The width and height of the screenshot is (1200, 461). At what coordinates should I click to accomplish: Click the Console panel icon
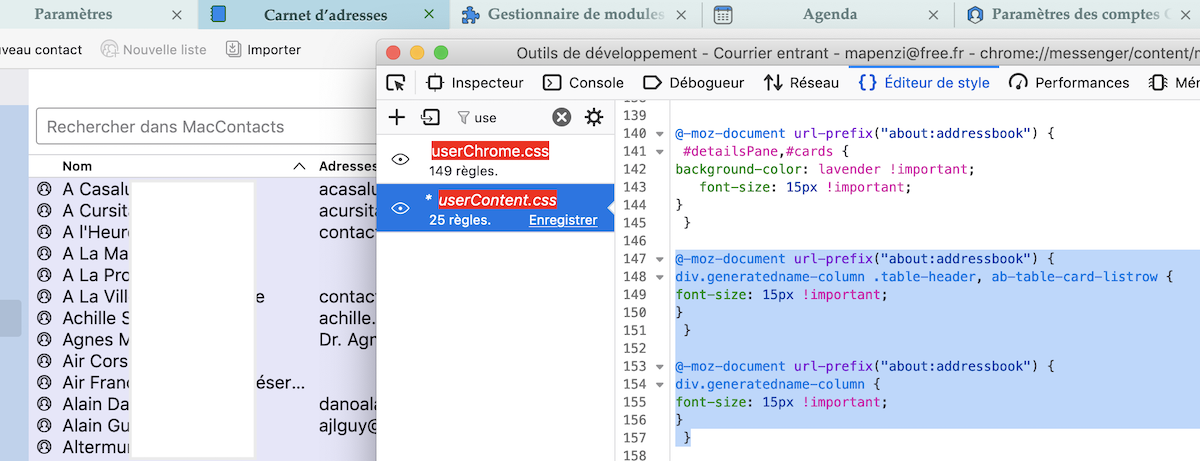tap(552, 83)
